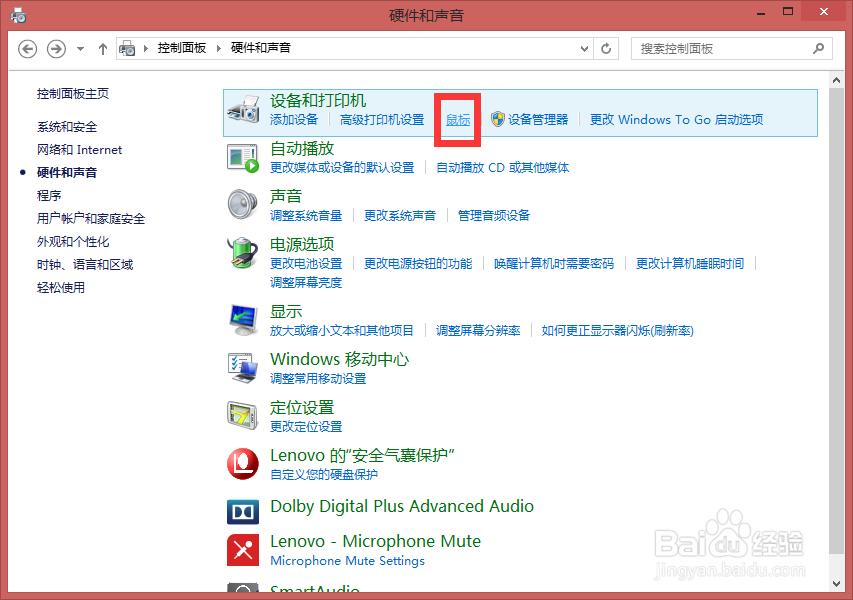Click 管理音频设备
Viewport: 853px width, 600px height.
(494, 215)
